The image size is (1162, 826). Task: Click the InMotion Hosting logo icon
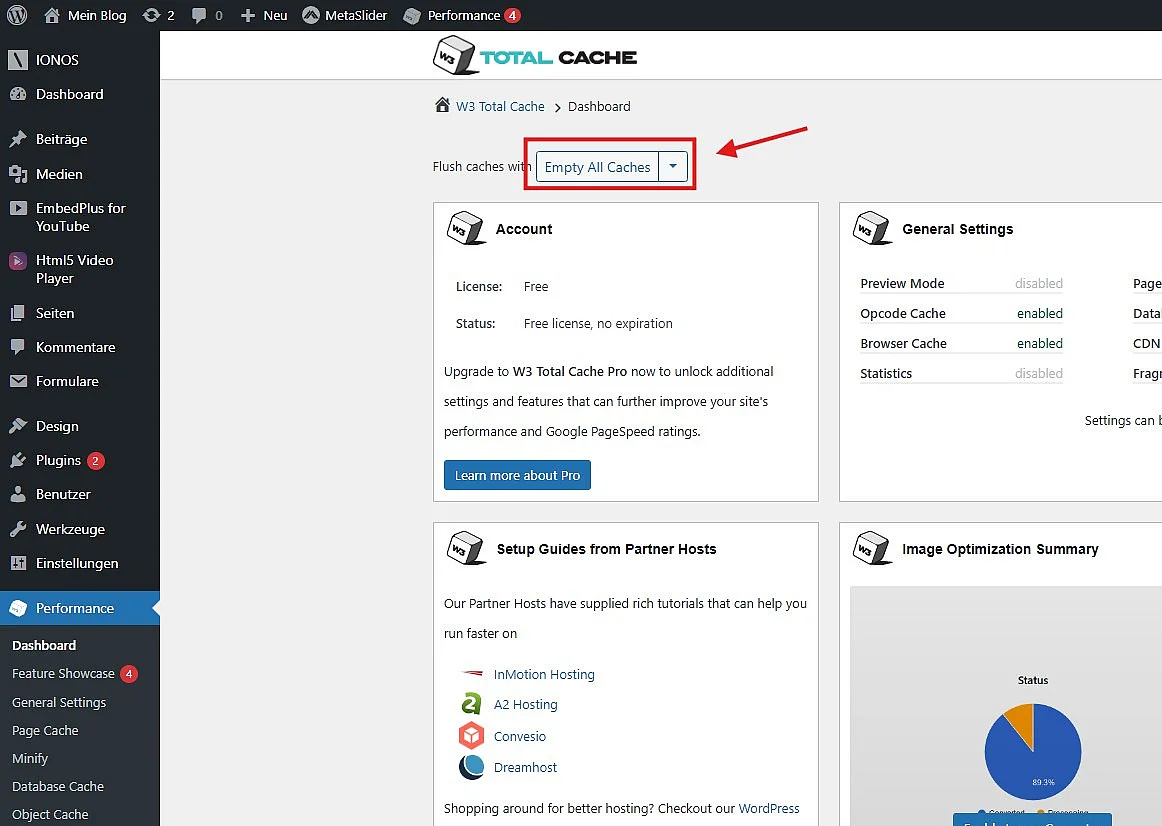coord(471,674)
